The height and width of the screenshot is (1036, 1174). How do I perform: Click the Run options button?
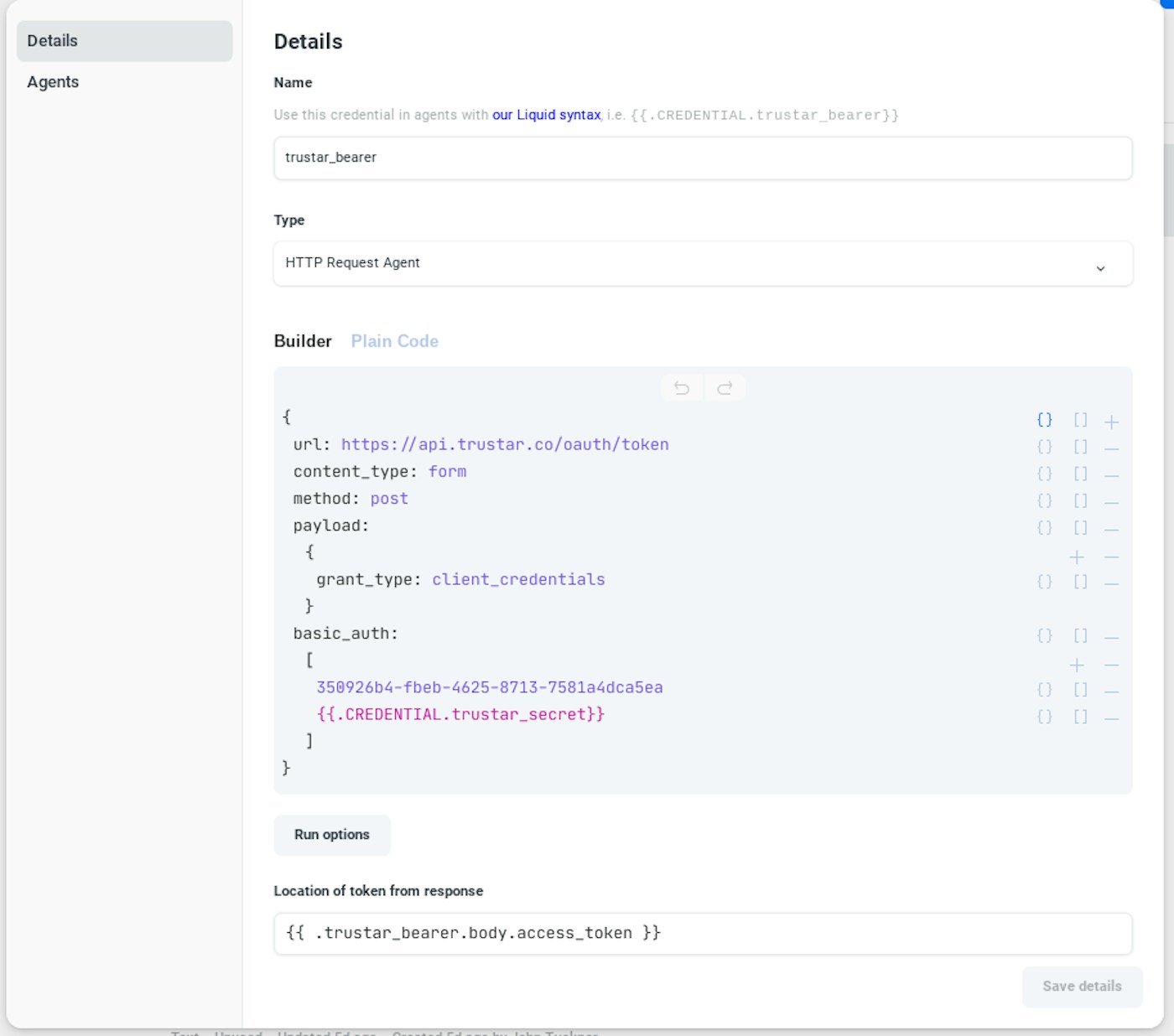(x=332, y=835)
